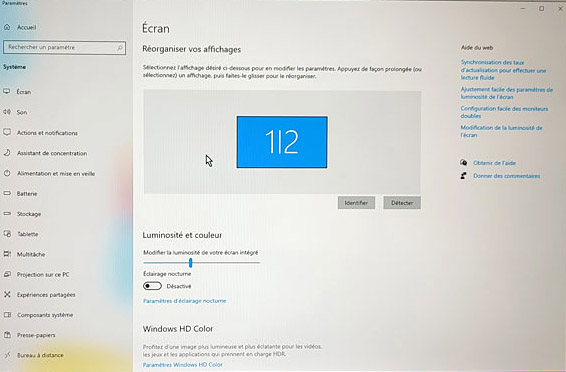The image size is (566, 372).
Task: Open Presse-papiers settings
Action: pos(36,335)
